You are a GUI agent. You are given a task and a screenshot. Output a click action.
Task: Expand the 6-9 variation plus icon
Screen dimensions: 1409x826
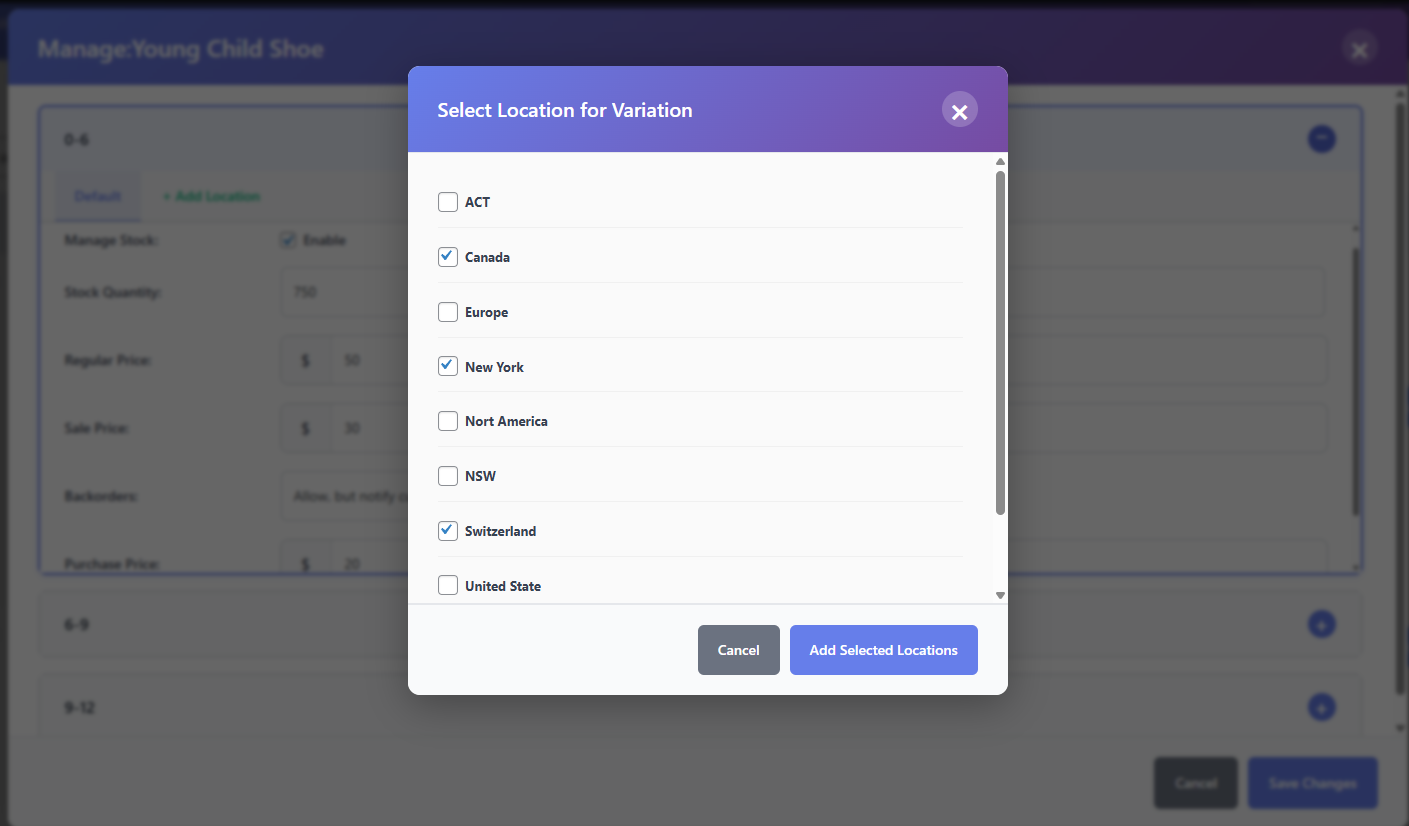pos(1321,625)
